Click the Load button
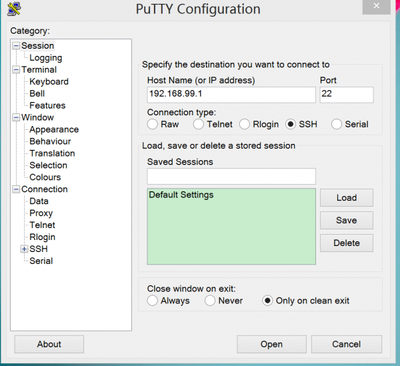The image size is (400, 366). (x=347, y=198)
